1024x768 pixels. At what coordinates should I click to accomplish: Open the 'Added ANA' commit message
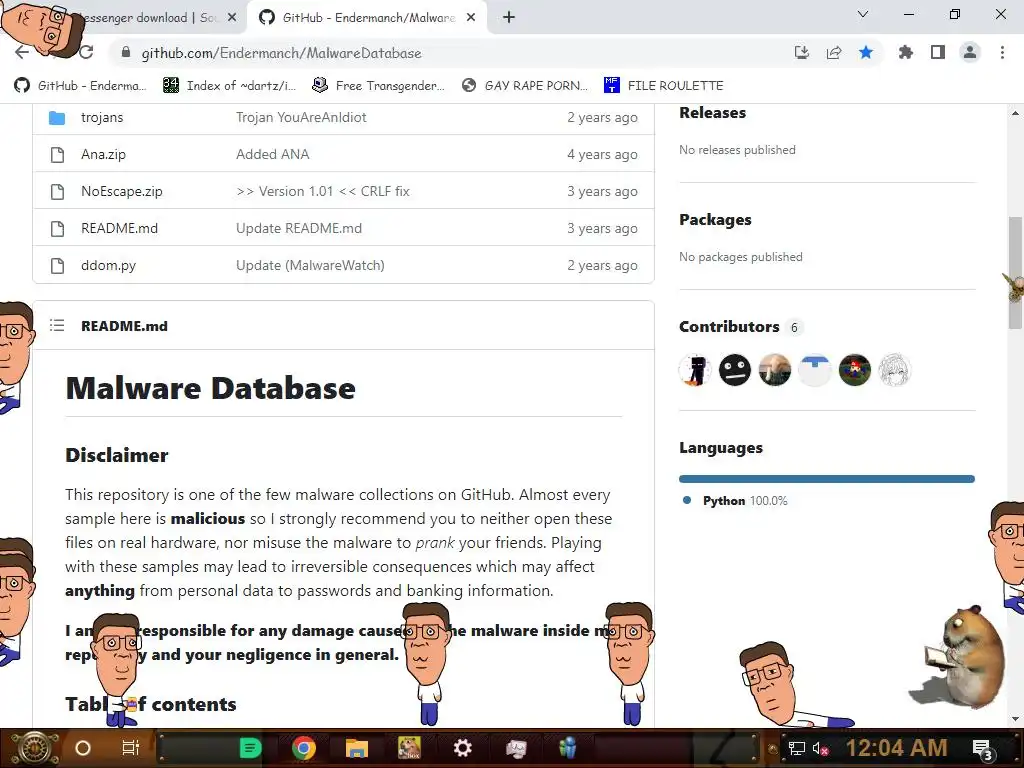(272, 154)
